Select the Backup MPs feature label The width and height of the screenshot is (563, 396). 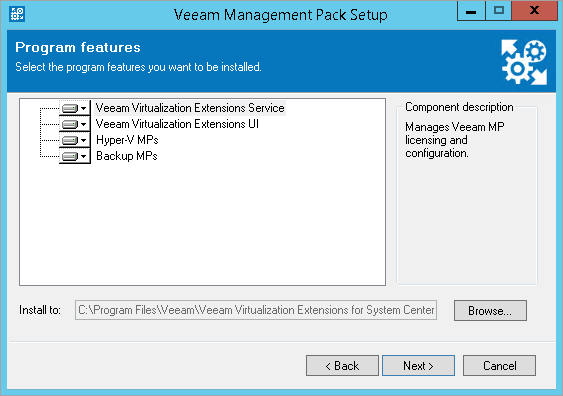point(127,156)
